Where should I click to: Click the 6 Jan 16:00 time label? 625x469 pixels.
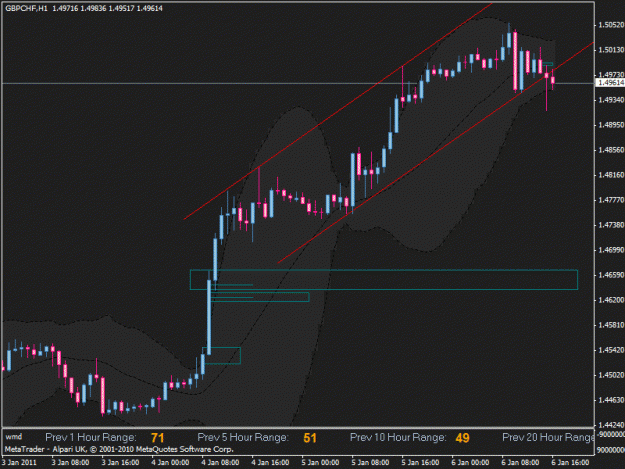tap(570, 463)
